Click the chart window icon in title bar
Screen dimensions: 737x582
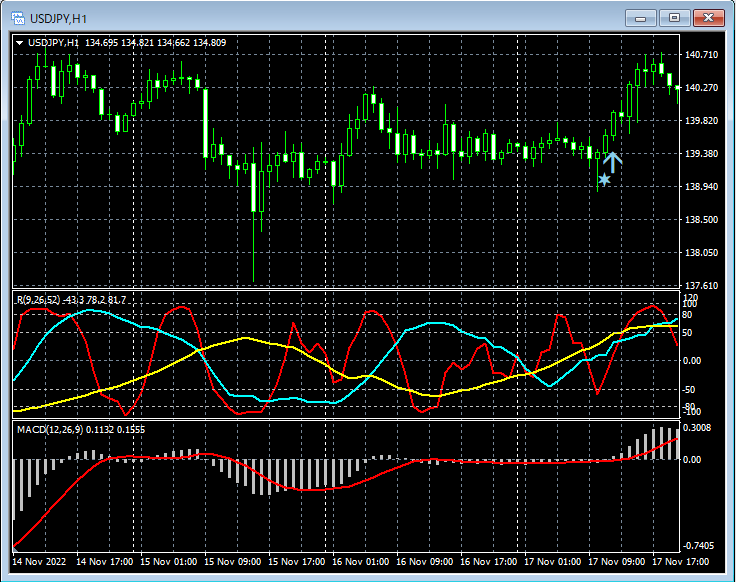pyautogui.click(x=17, y=18)
